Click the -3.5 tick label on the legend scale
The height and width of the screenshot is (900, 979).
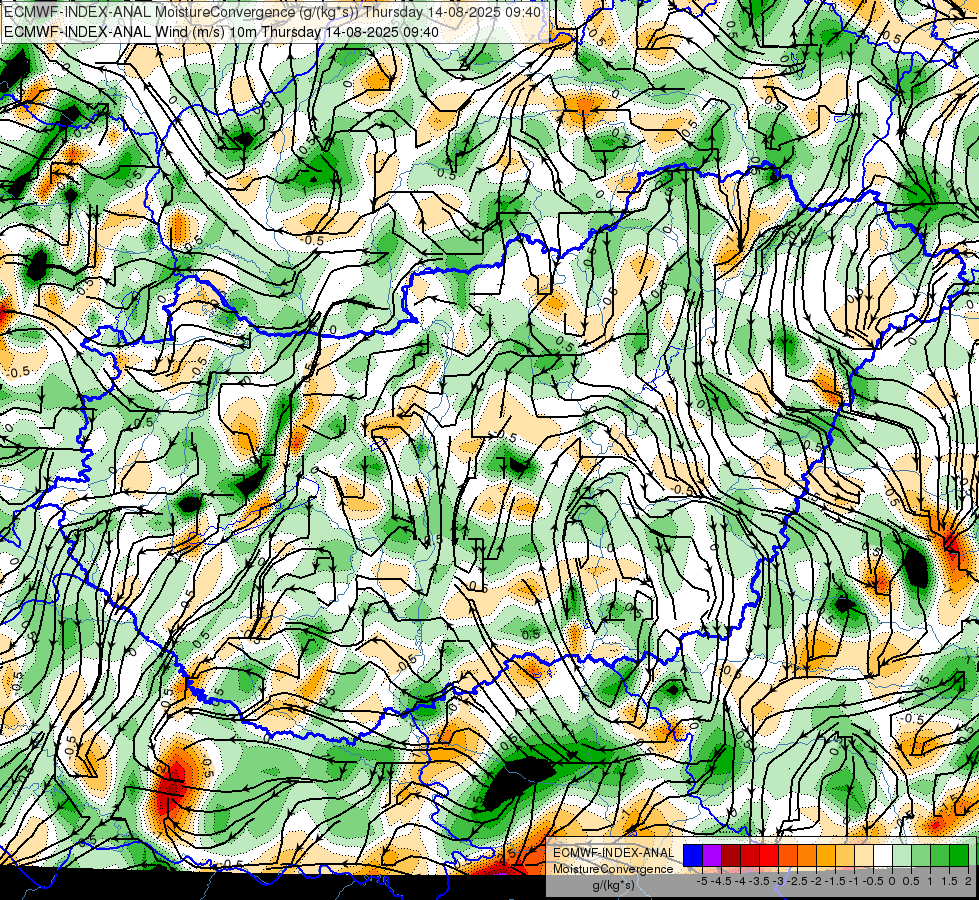point(759,881)
